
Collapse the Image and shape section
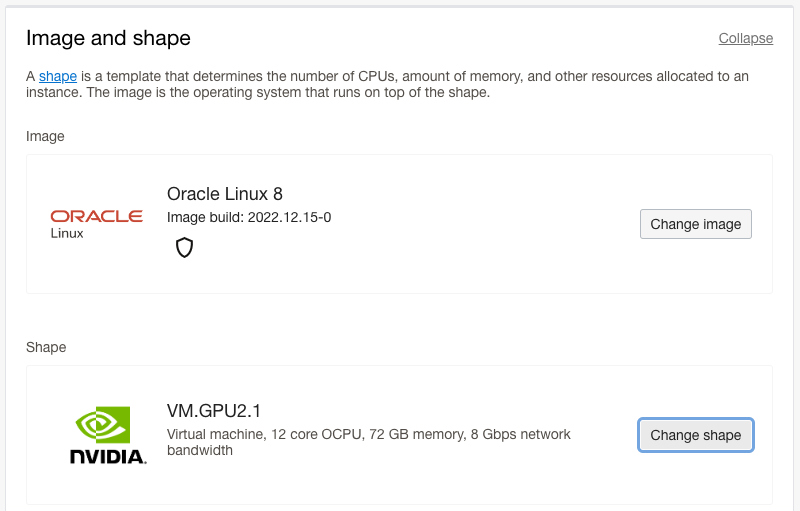(745, 38)
